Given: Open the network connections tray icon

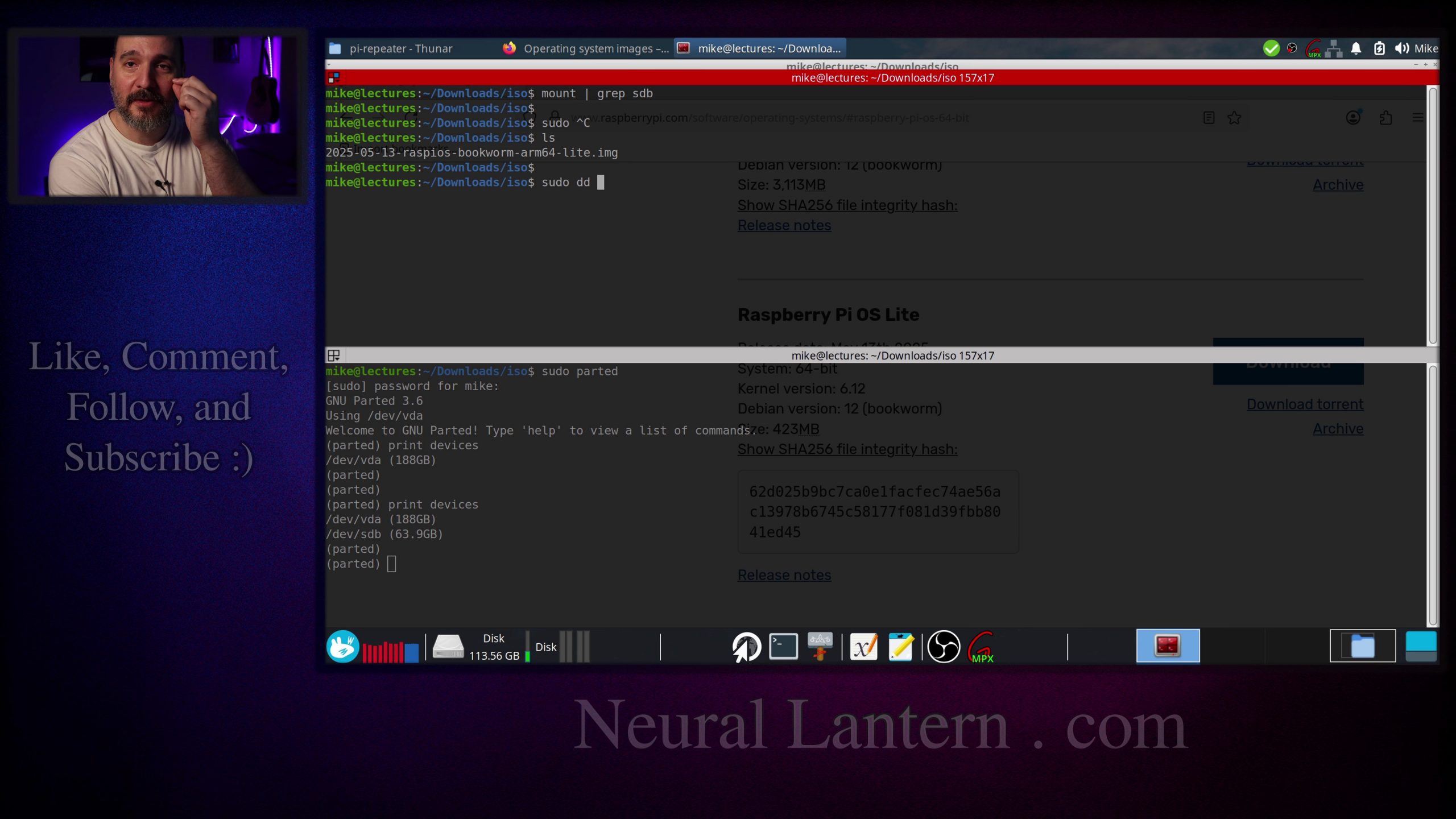Looking at the screenshot, I should [x=1334, y=49].
